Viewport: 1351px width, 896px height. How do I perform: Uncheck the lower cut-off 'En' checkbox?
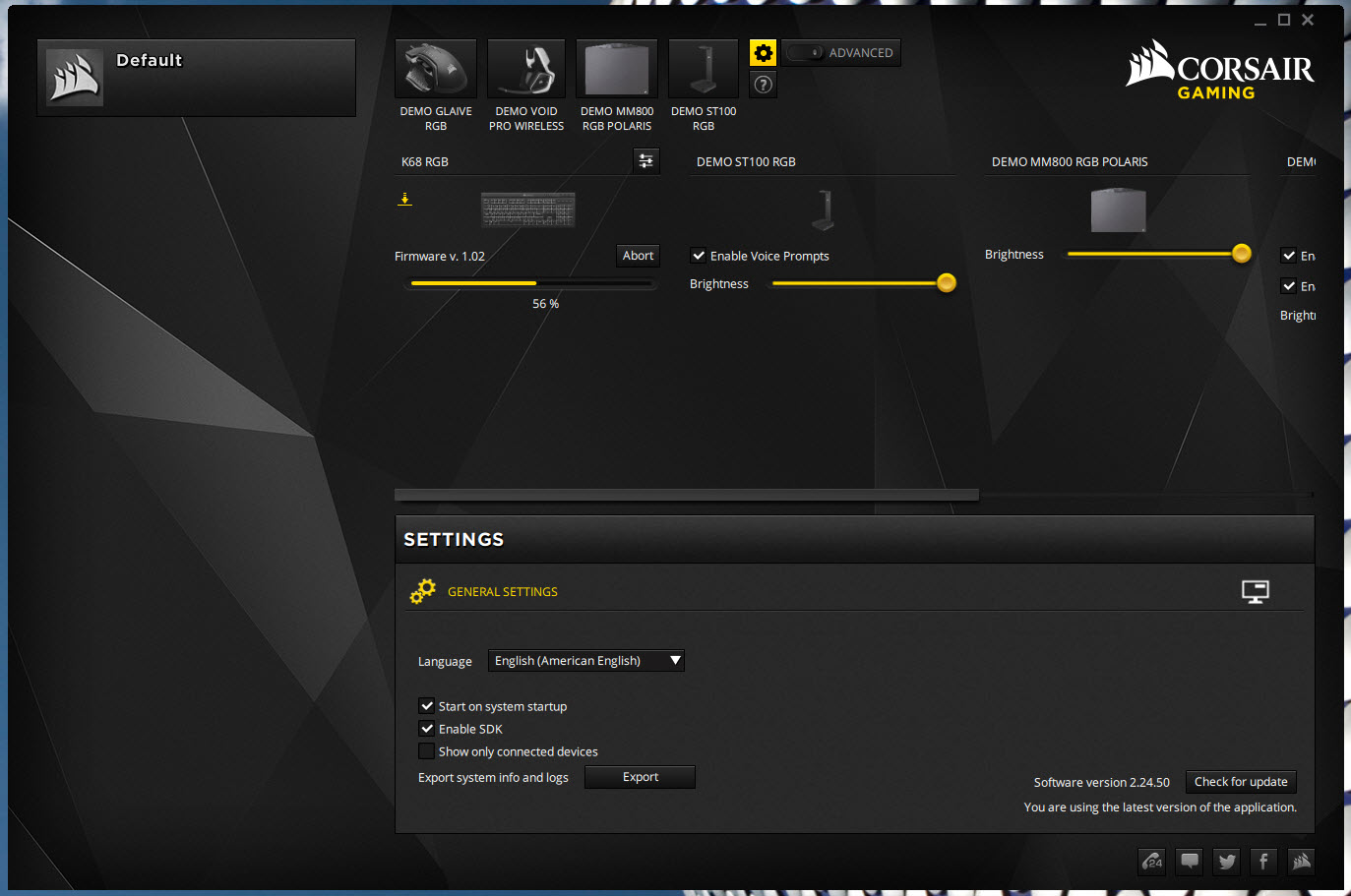[1289, 286]
